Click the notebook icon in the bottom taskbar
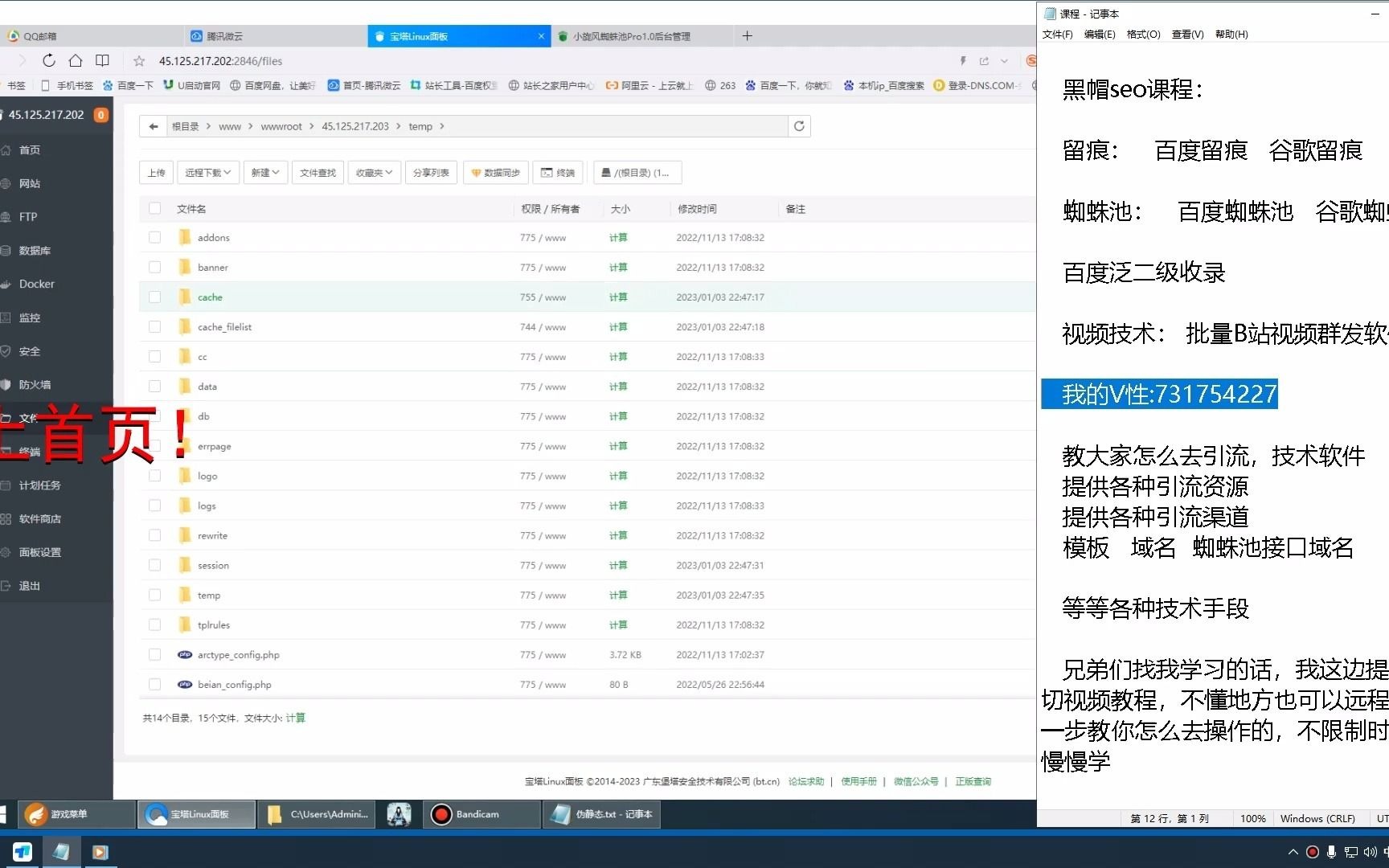 tap(61, 852)
